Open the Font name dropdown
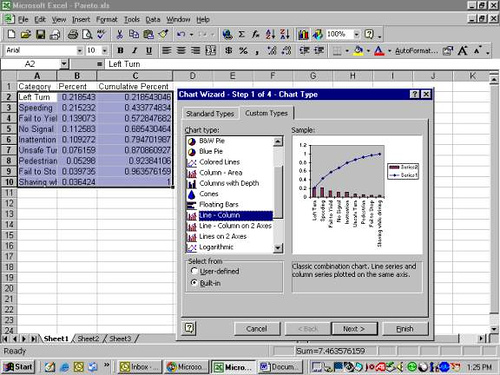 click(x=80, y=51)
